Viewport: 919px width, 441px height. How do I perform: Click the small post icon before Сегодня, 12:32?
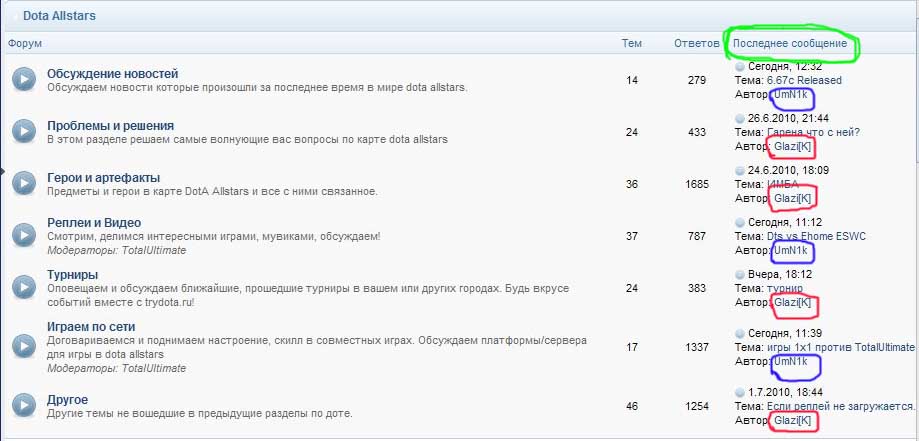point(740,67)
